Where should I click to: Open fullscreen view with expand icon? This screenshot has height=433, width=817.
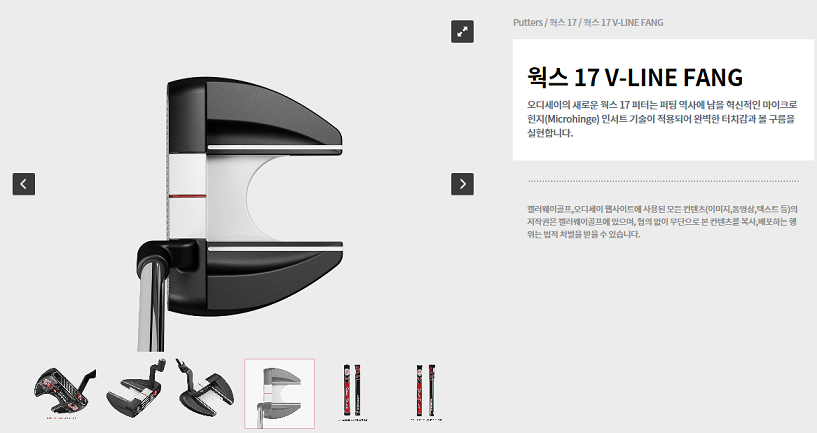coord(462,32)
